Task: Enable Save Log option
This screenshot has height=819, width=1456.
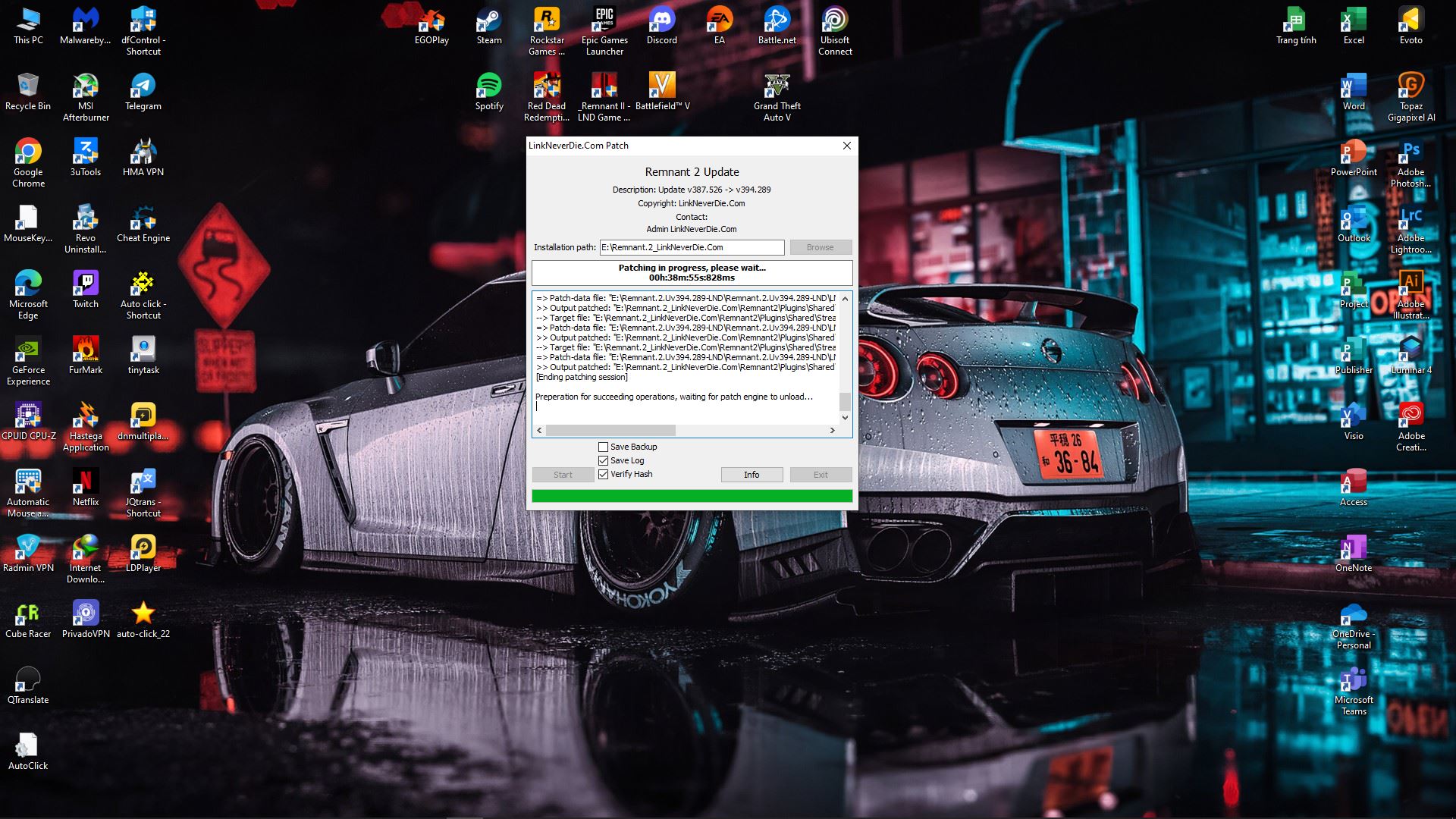Action: tap(603, 459)
